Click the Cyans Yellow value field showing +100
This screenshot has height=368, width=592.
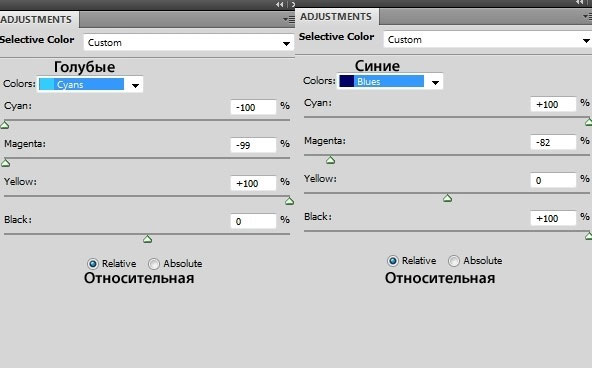coord(253,183)
